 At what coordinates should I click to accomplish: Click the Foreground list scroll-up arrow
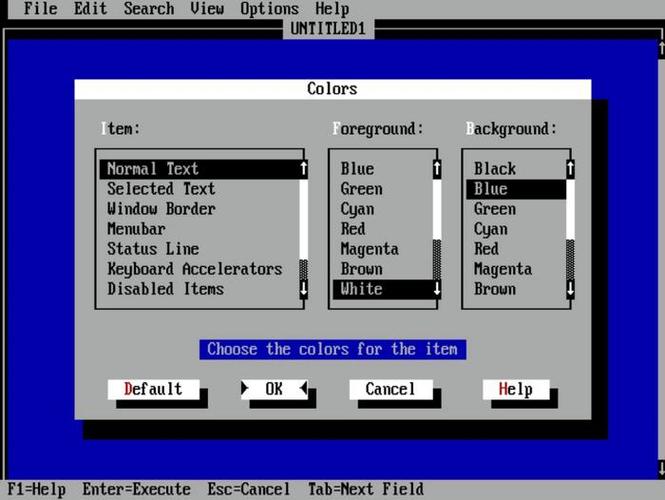tap(437, 169)
